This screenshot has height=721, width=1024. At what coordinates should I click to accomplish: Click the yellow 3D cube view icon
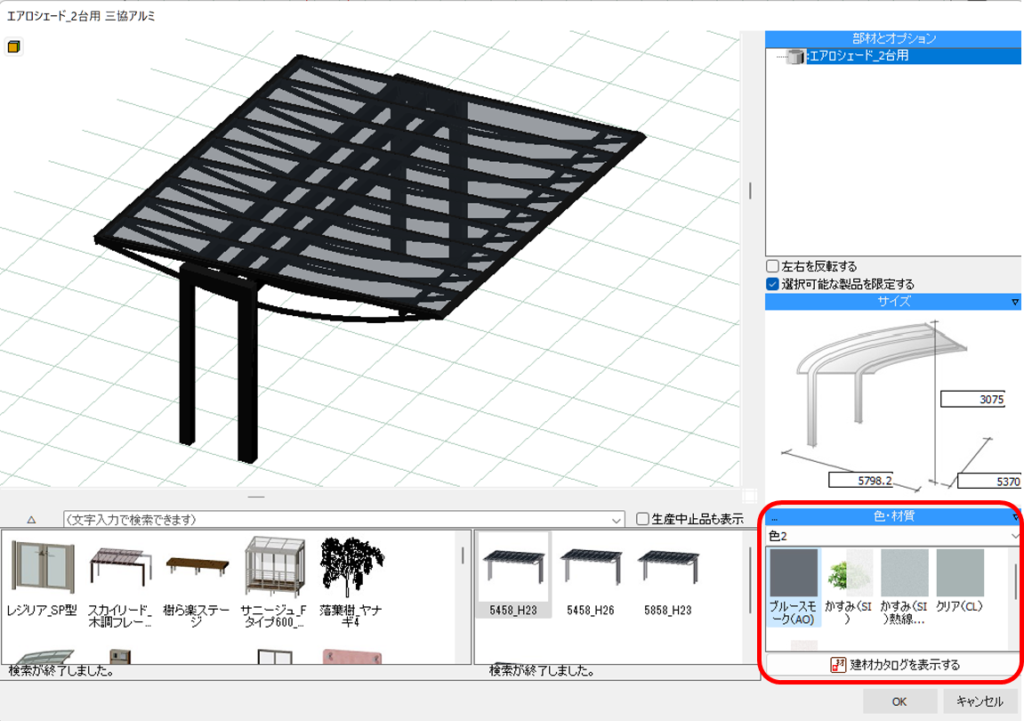pyautogui.click(x=14, y=46)
